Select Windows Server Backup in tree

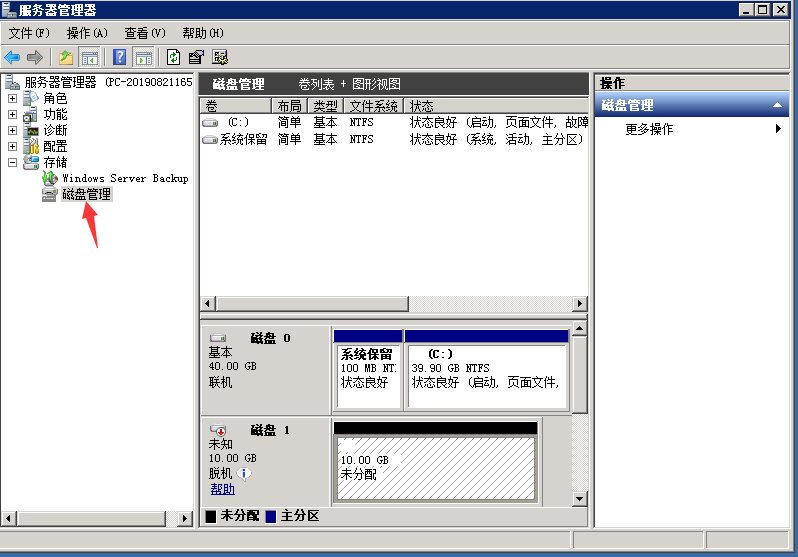tap(124, 178)
